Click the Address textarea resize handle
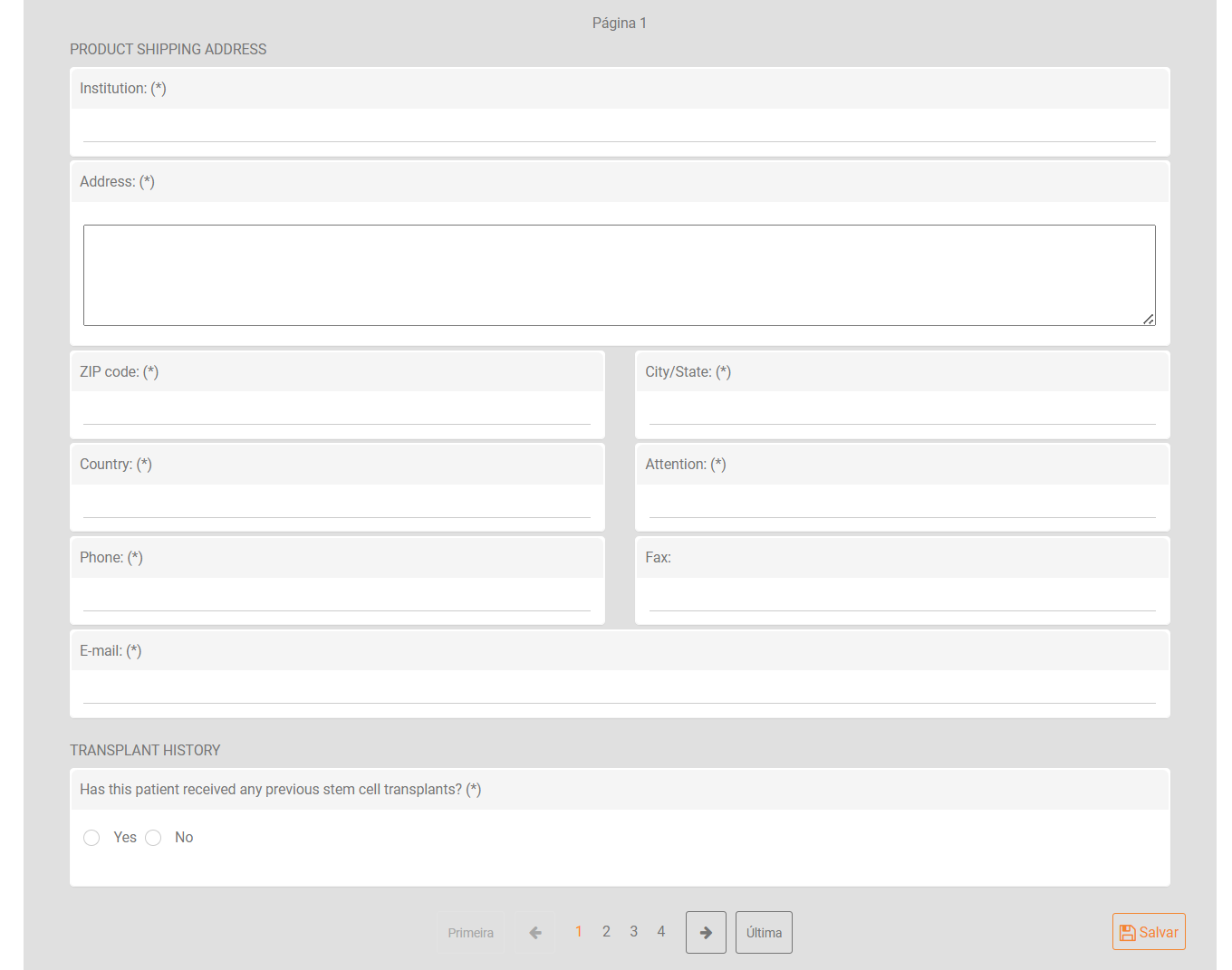Viewport: 1232px width, 970px height. (x=1149, y=319)
